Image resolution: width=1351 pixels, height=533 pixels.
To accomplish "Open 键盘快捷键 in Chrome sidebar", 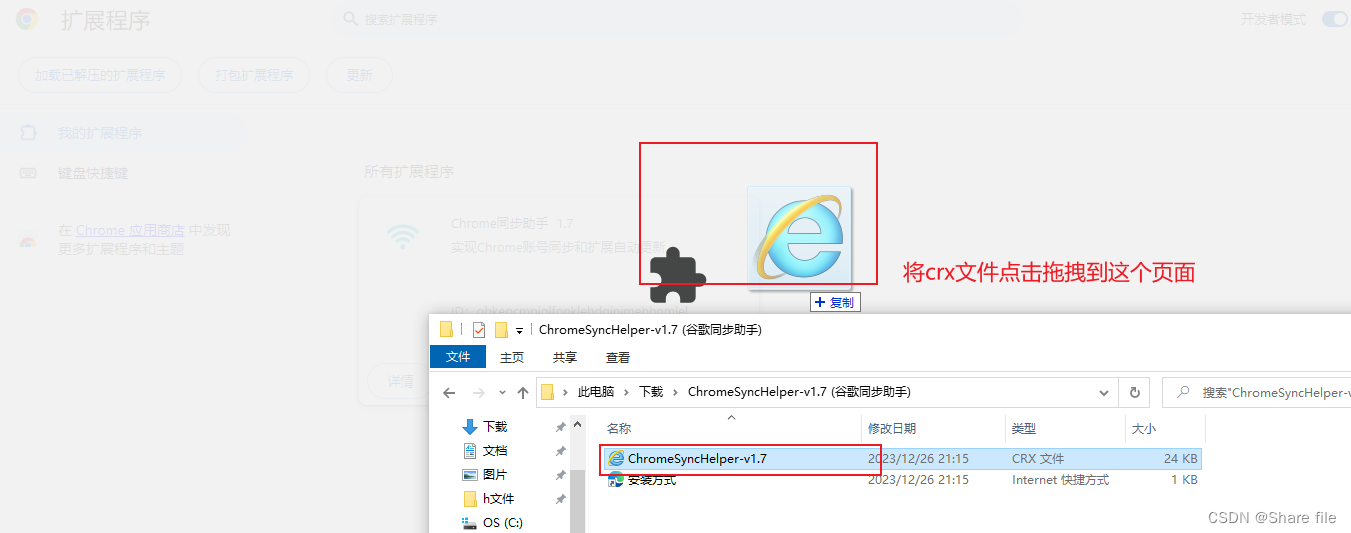I will (x=93, y=173).
